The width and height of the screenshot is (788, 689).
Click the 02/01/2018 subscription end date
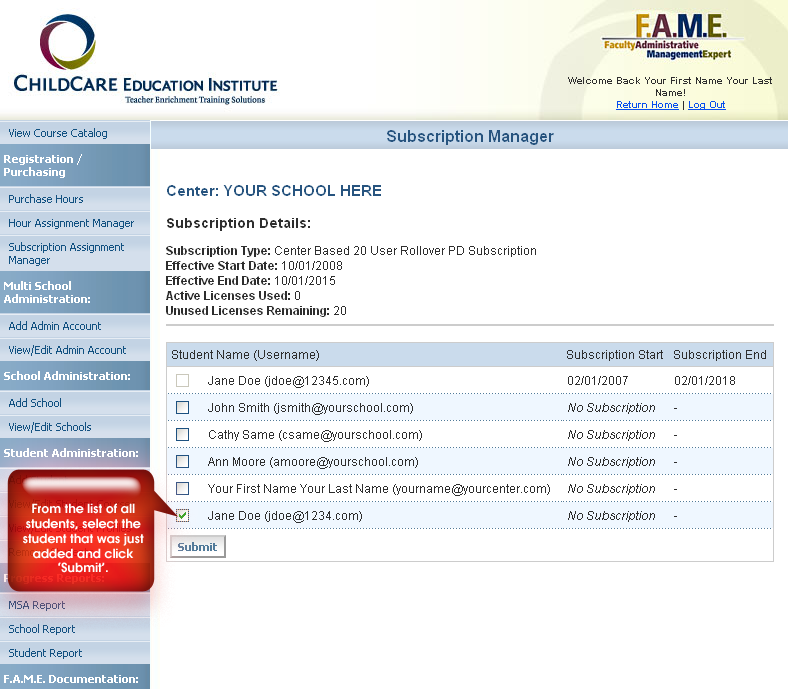[x=705, y=381]
